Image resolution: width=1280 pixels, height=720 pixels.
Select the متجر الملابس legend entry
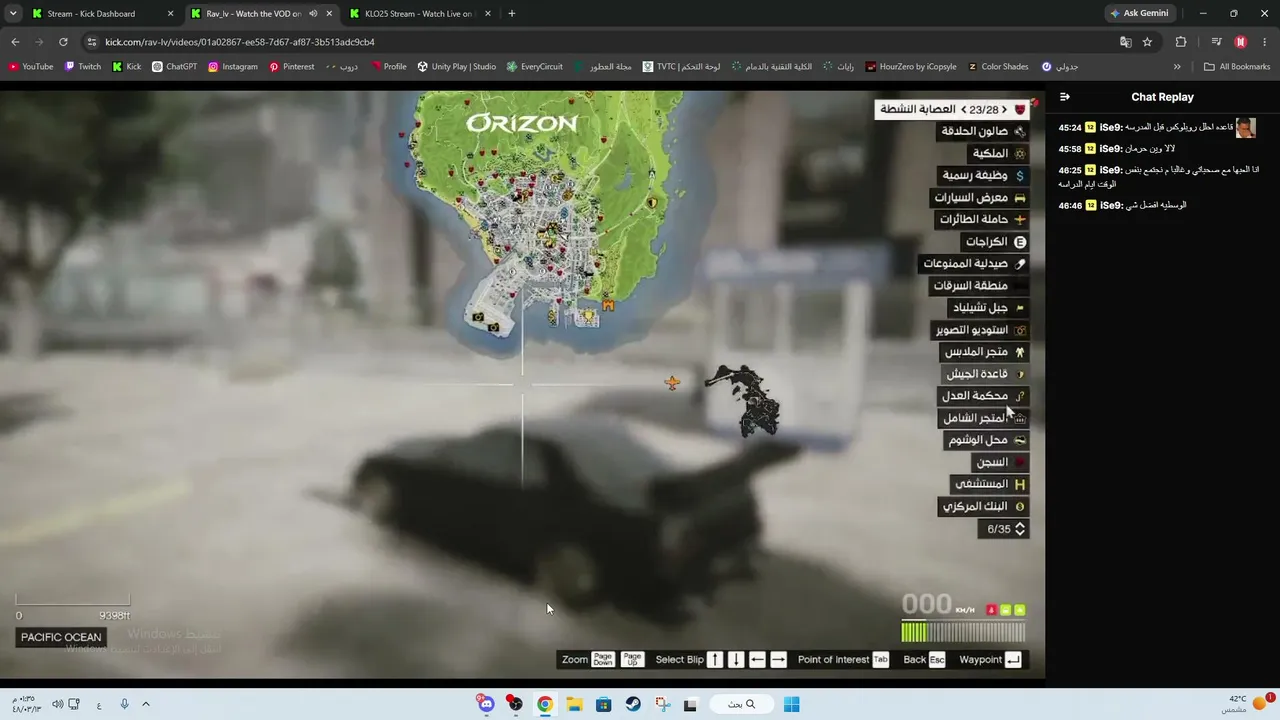(985, 352)
